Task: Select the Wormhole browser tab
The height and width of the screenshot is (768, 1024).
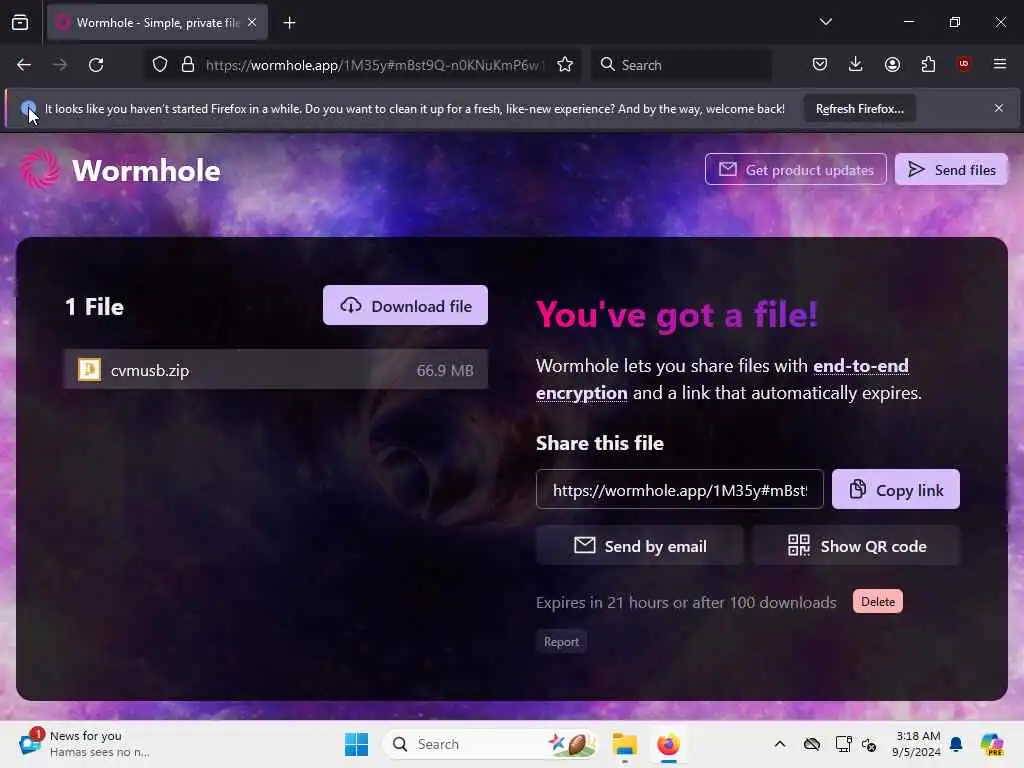Action: click(157, 23)
